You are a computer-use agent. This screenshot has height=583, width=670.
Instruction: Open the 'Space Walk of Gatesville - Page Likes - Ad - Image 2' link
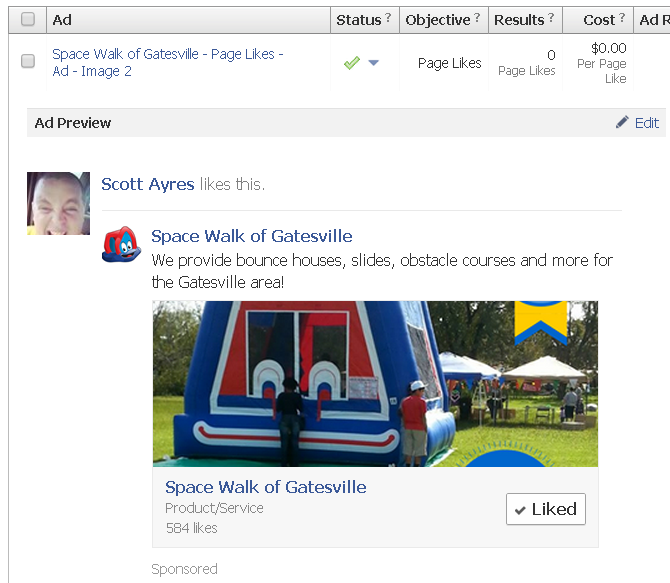coord(168,62)
